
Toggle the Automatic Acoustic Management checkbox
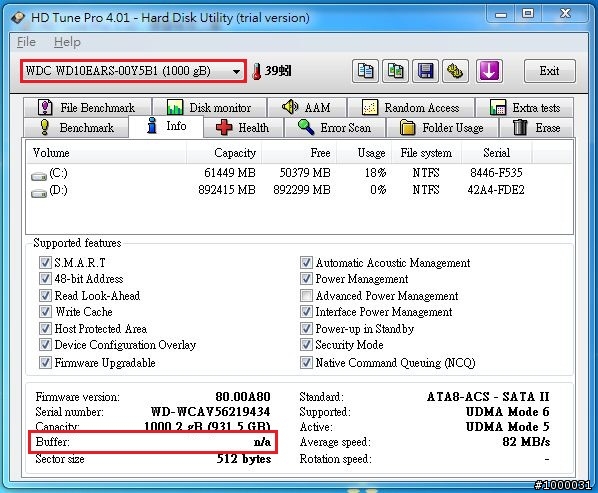306,262
